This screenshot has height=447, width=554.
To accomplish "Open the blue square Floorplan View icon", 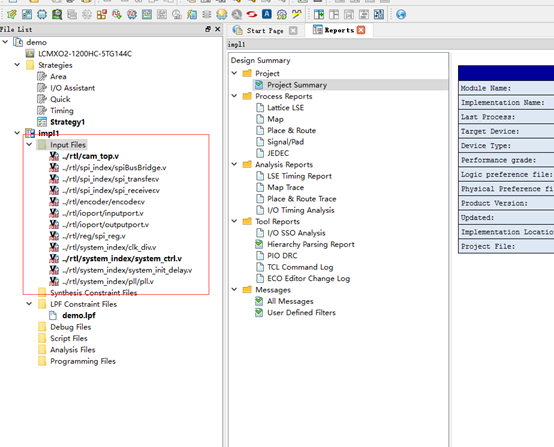I will click(x=147, y=14).
